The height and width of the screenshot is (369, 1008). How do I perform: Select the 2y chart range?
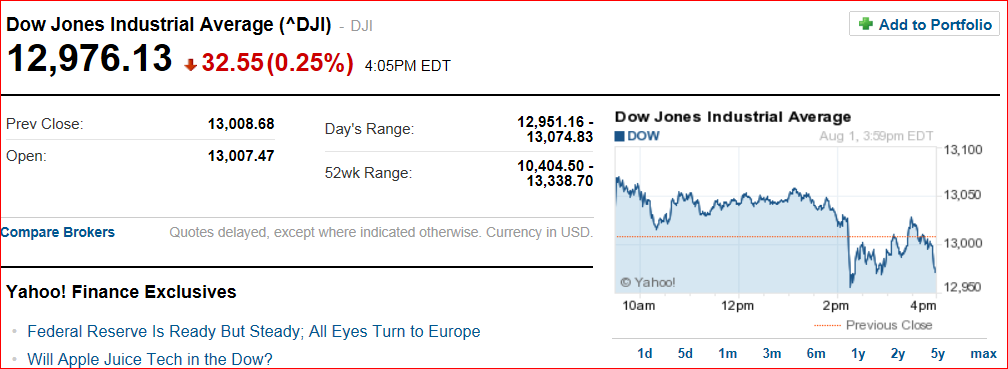tap(898, 354)
